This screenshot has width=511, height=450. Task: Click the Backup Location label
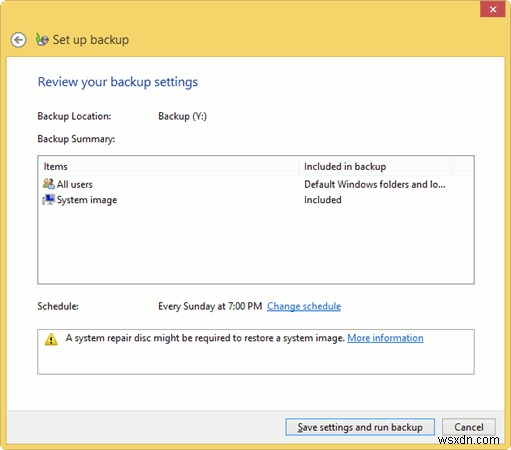pos(74,116)
